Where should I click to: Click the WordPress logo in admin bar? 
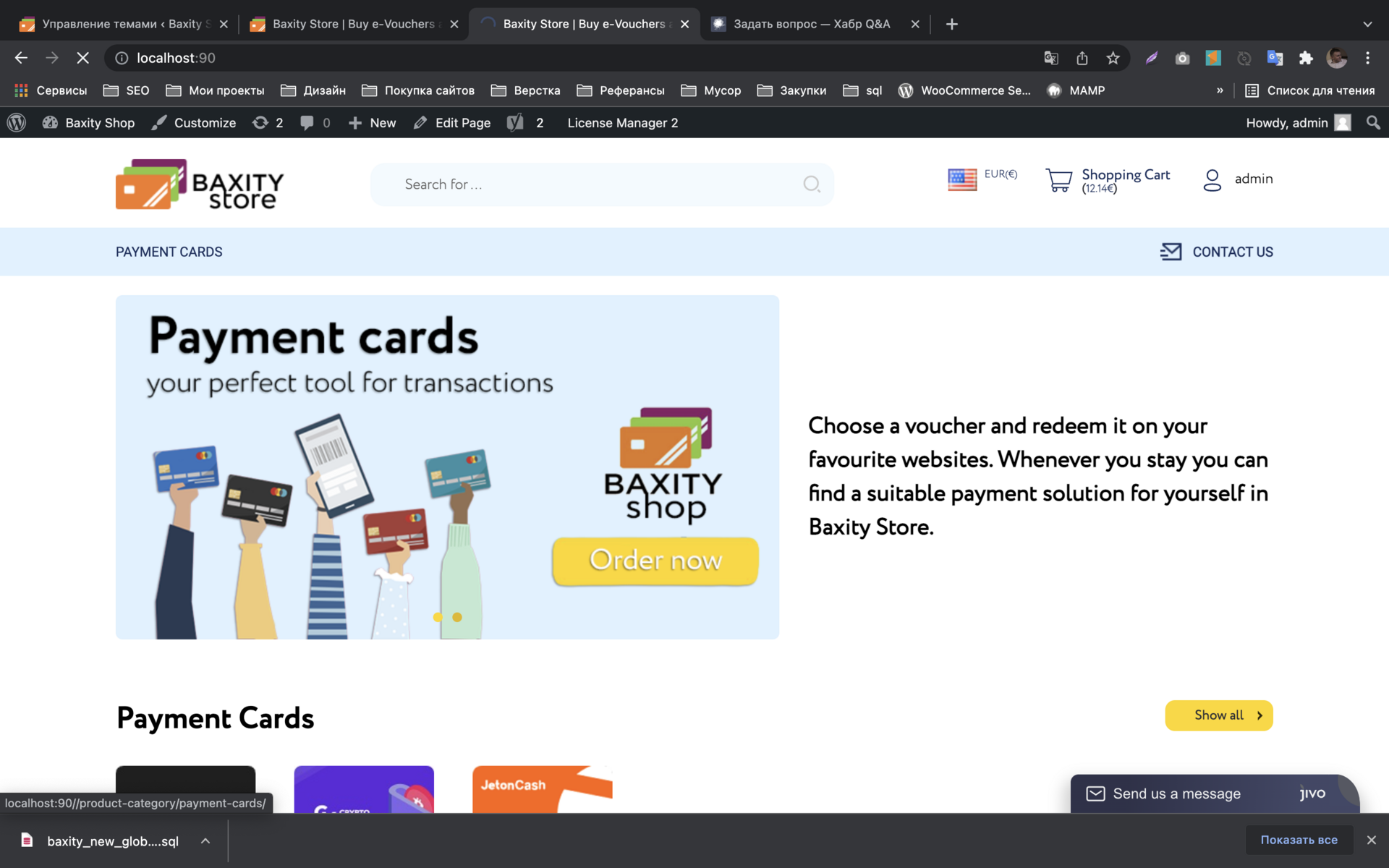coord(17,123)
